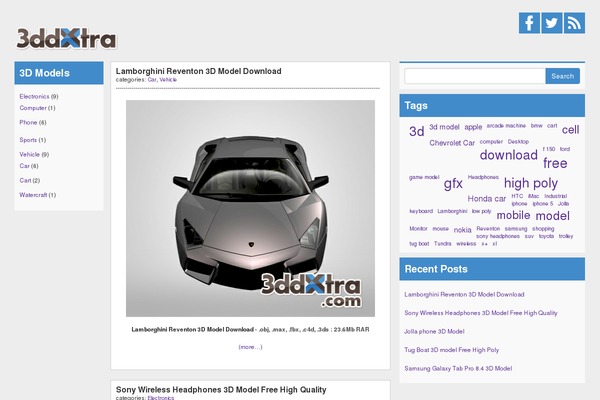Select the 'tug boat' tag
This screenshot has width=600, height=400.
point(419,243)
